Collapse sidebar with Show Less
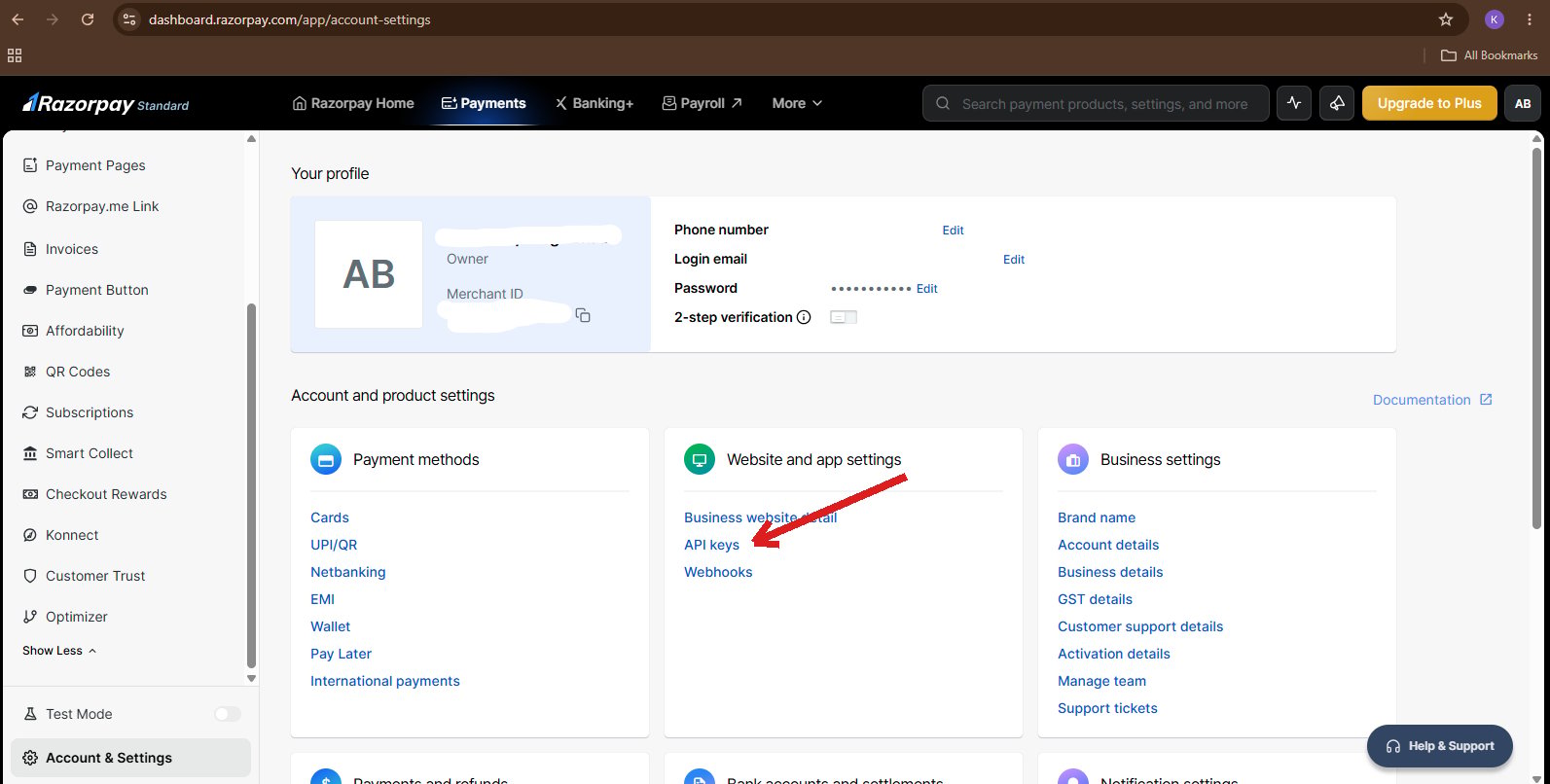Viewport: 1550px width, 784px height. coord(59,651)
